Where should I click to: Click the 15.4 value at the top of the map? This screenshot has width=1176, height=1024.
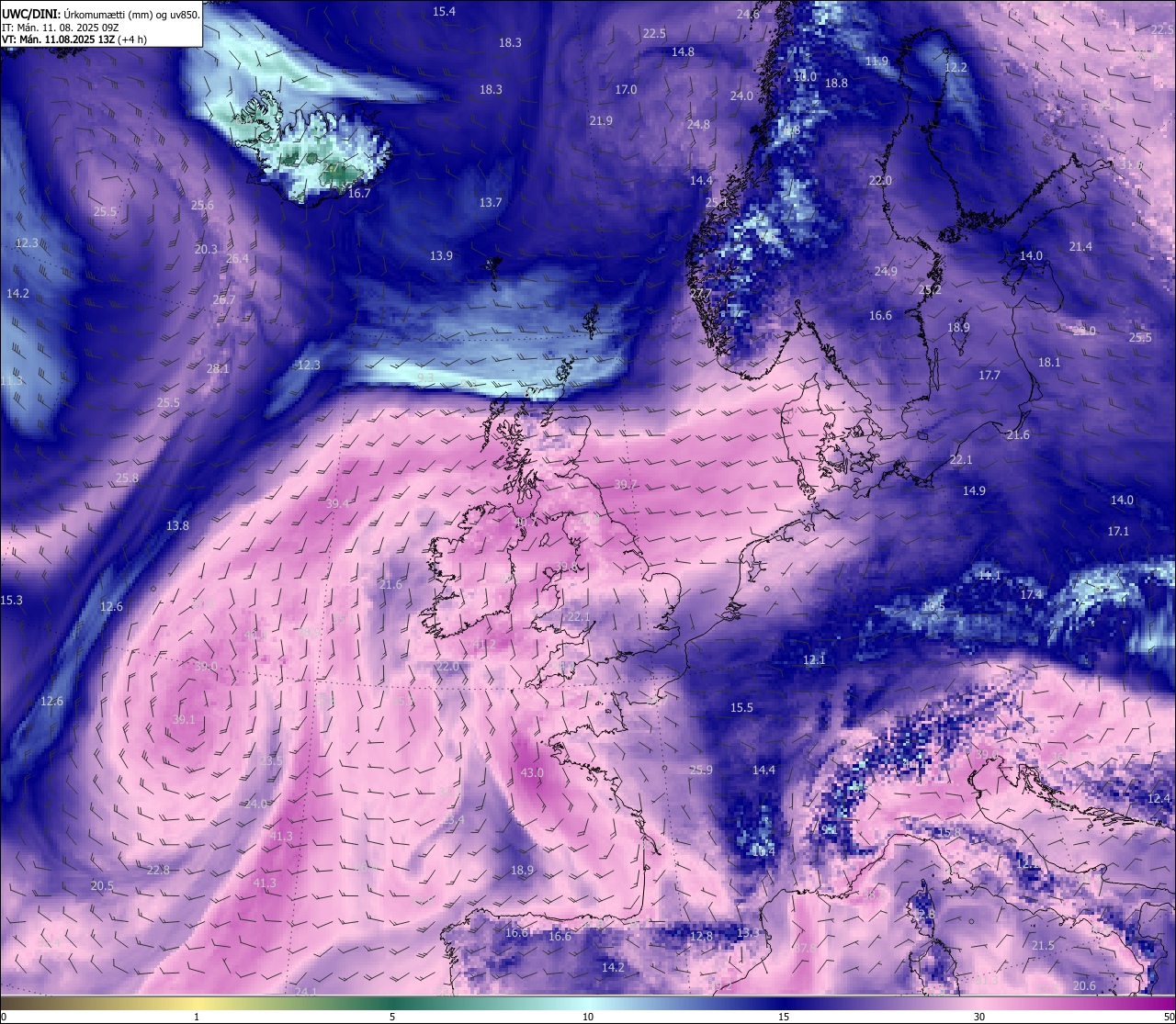(444, 11)
